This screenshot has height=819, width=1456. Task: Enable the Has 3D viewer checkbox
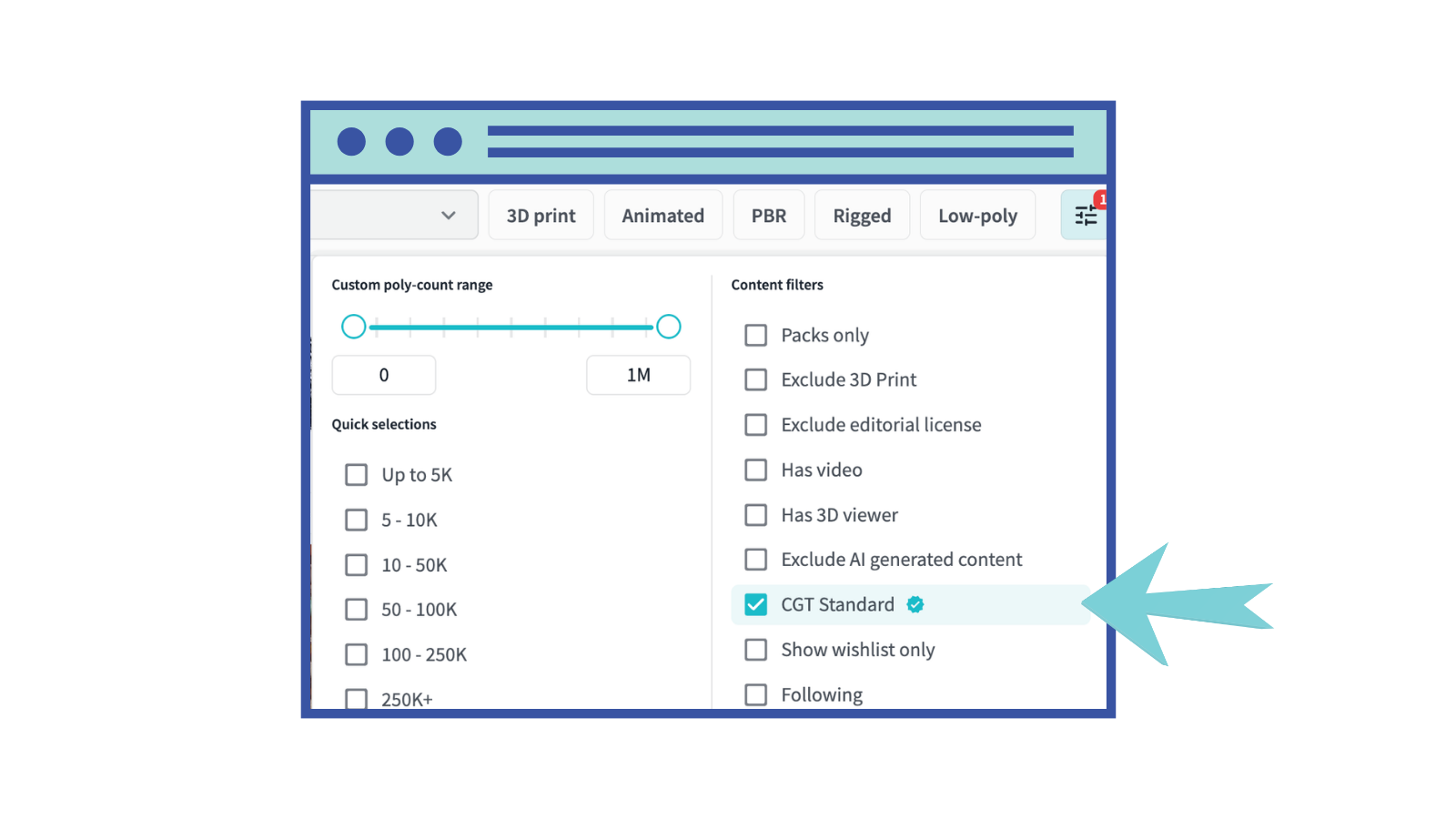(756, 515)
